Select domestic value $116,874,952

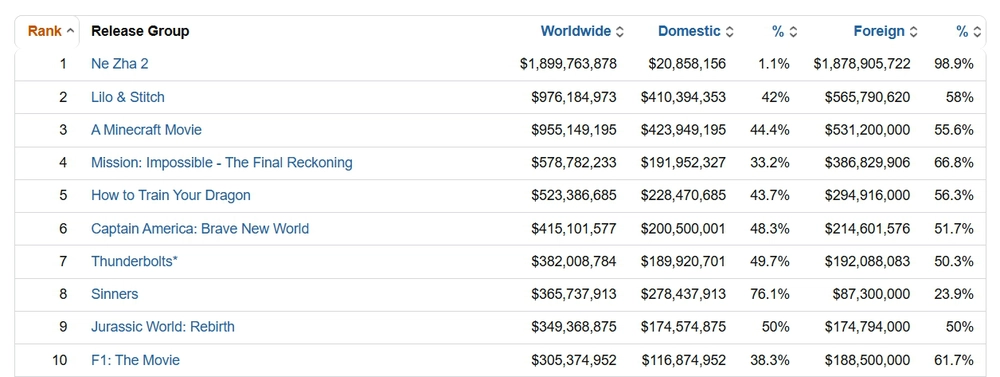pyautogui.click(x=683, y=360)
